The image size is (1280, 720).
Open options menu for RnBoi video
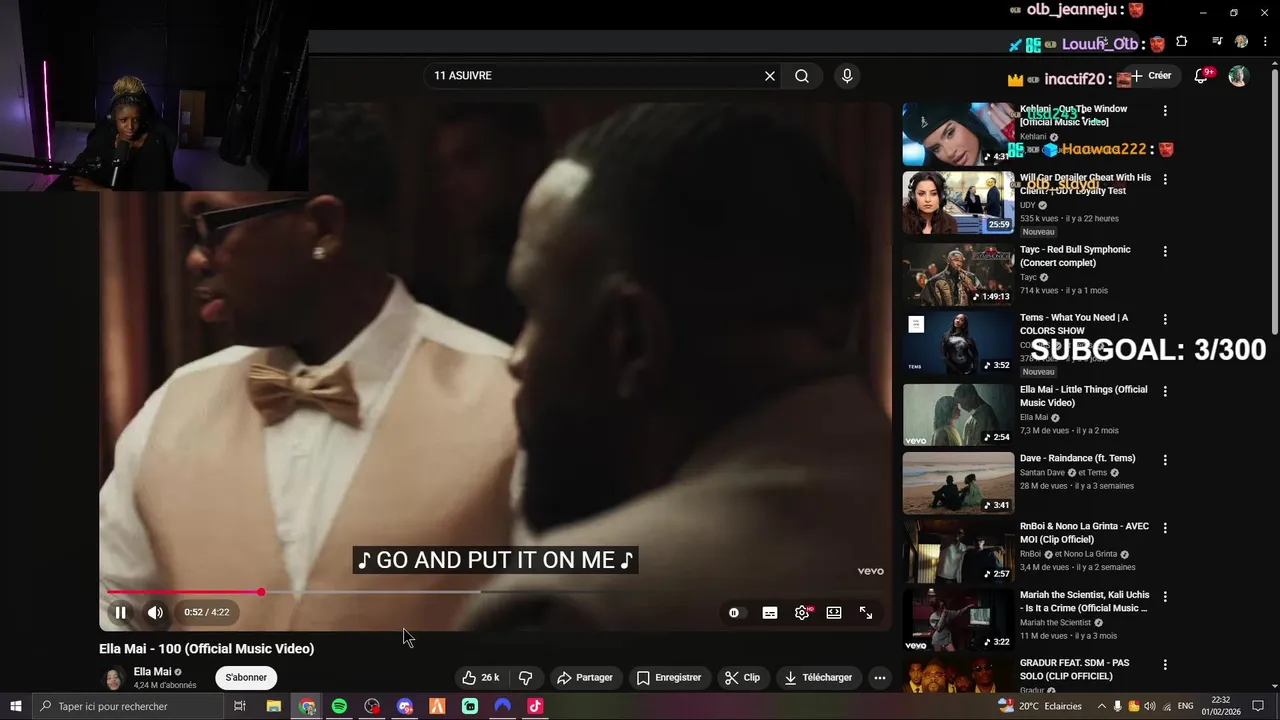click(1165, 528)
